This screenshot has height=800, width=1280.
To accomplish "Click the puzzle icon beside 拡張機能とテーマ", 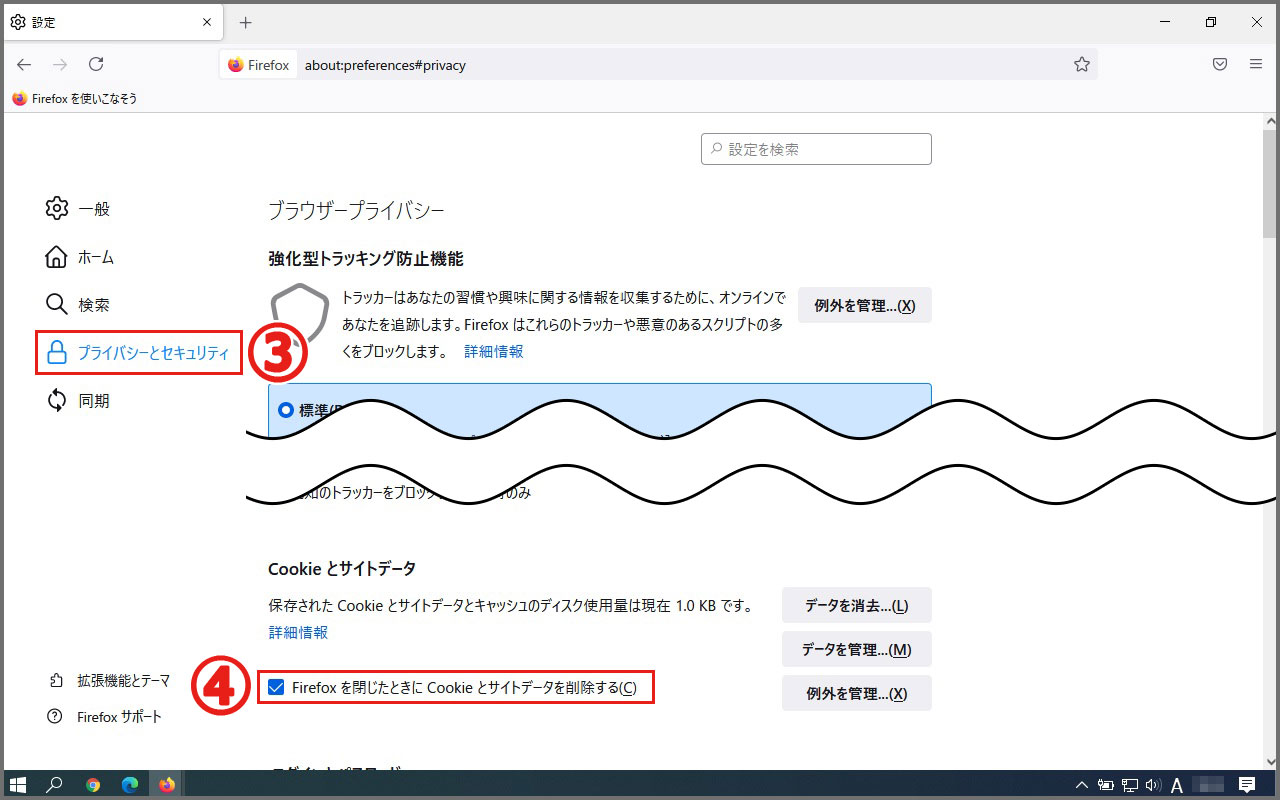I will pyautogui.click(x=56, y=680).
